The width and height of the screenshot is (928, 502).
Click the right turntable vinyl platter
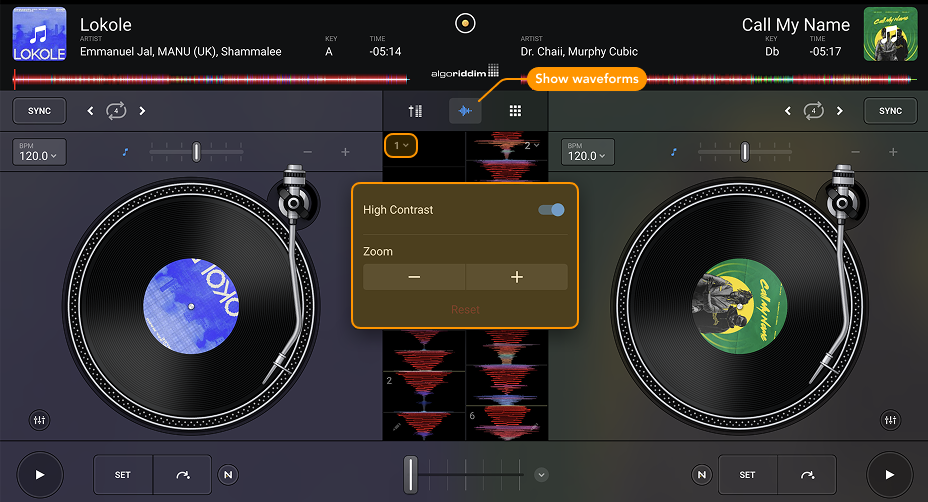coord(740,306)
